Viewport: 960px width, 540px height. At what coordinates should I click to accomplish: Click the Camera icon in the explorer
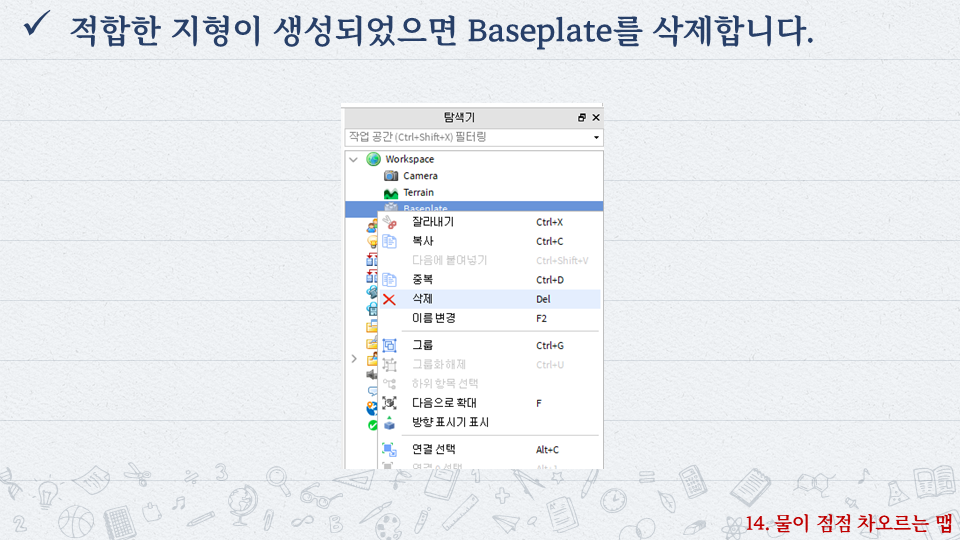click(x=391, y=176)
